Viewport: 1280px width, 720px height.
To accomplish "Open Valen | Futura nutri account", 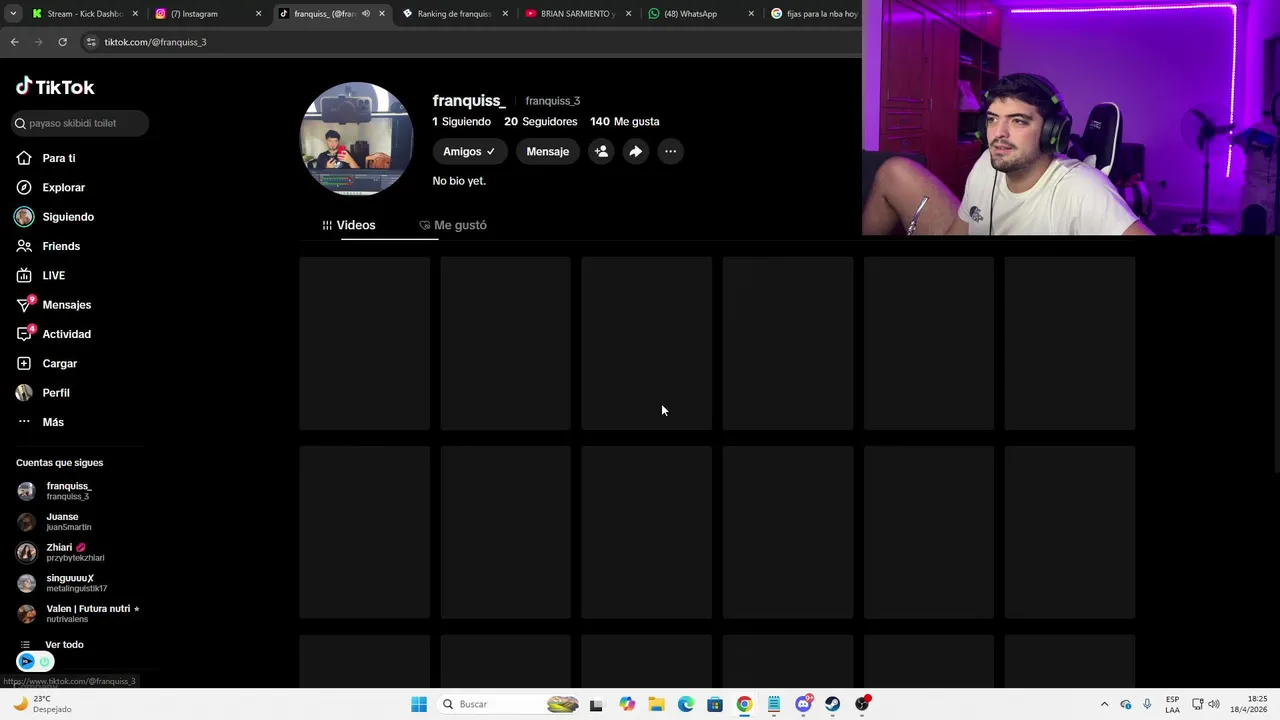I will point(79,613).
